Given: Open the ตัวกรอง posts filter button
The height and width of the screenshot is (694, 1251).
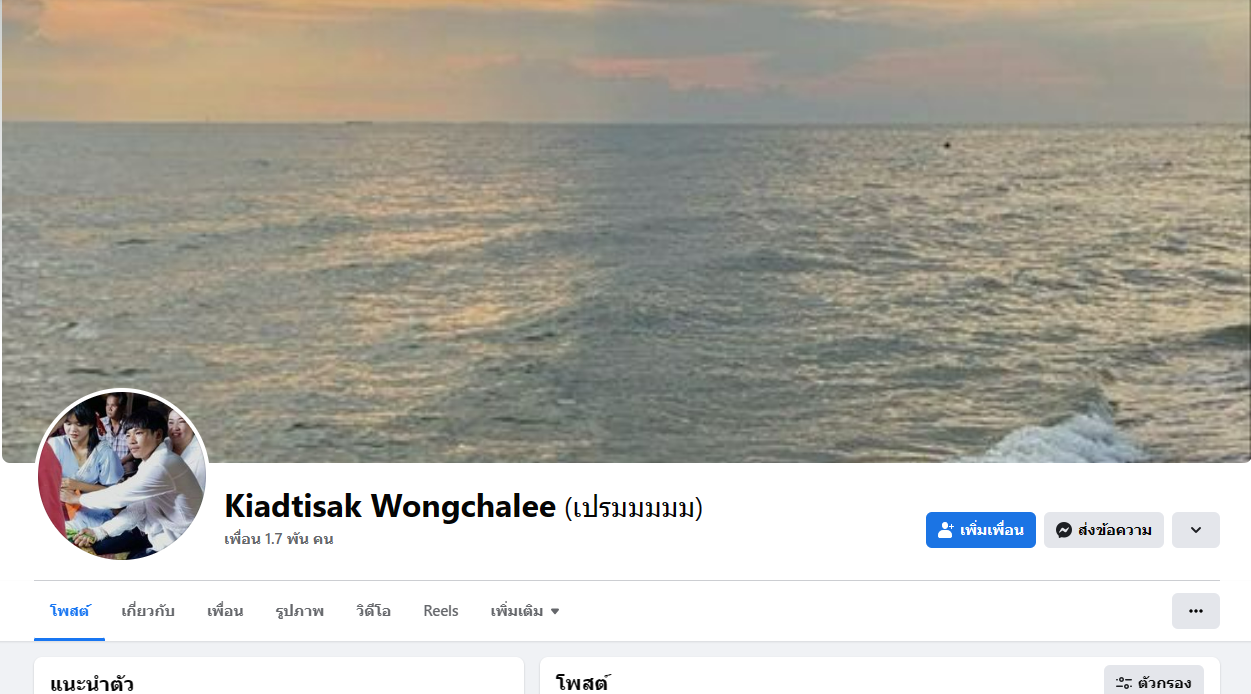Looking at the screenshot, I should [x=1154, y=683].
